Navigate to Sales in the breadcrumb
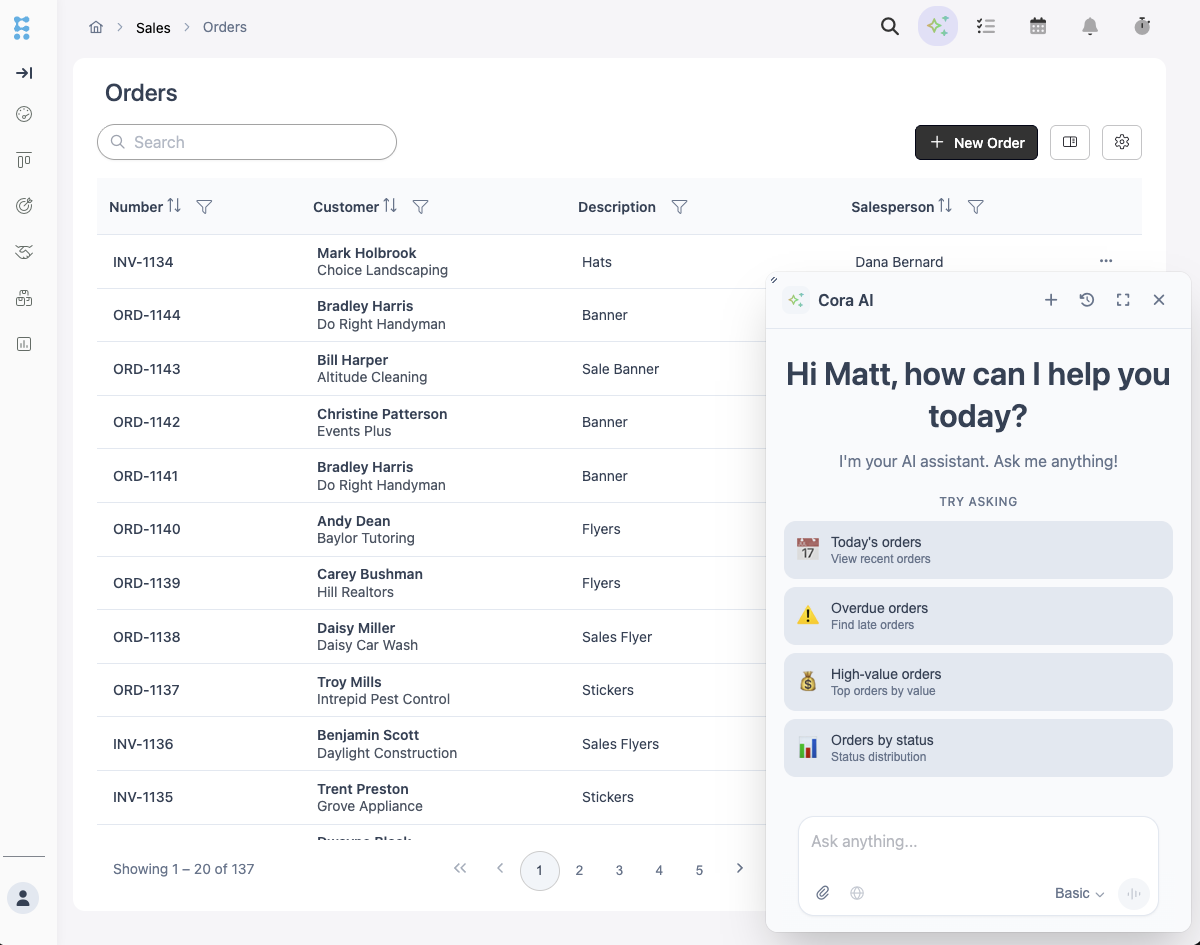Viewport: 1200px width, 945px height. (x=153, y=28)
